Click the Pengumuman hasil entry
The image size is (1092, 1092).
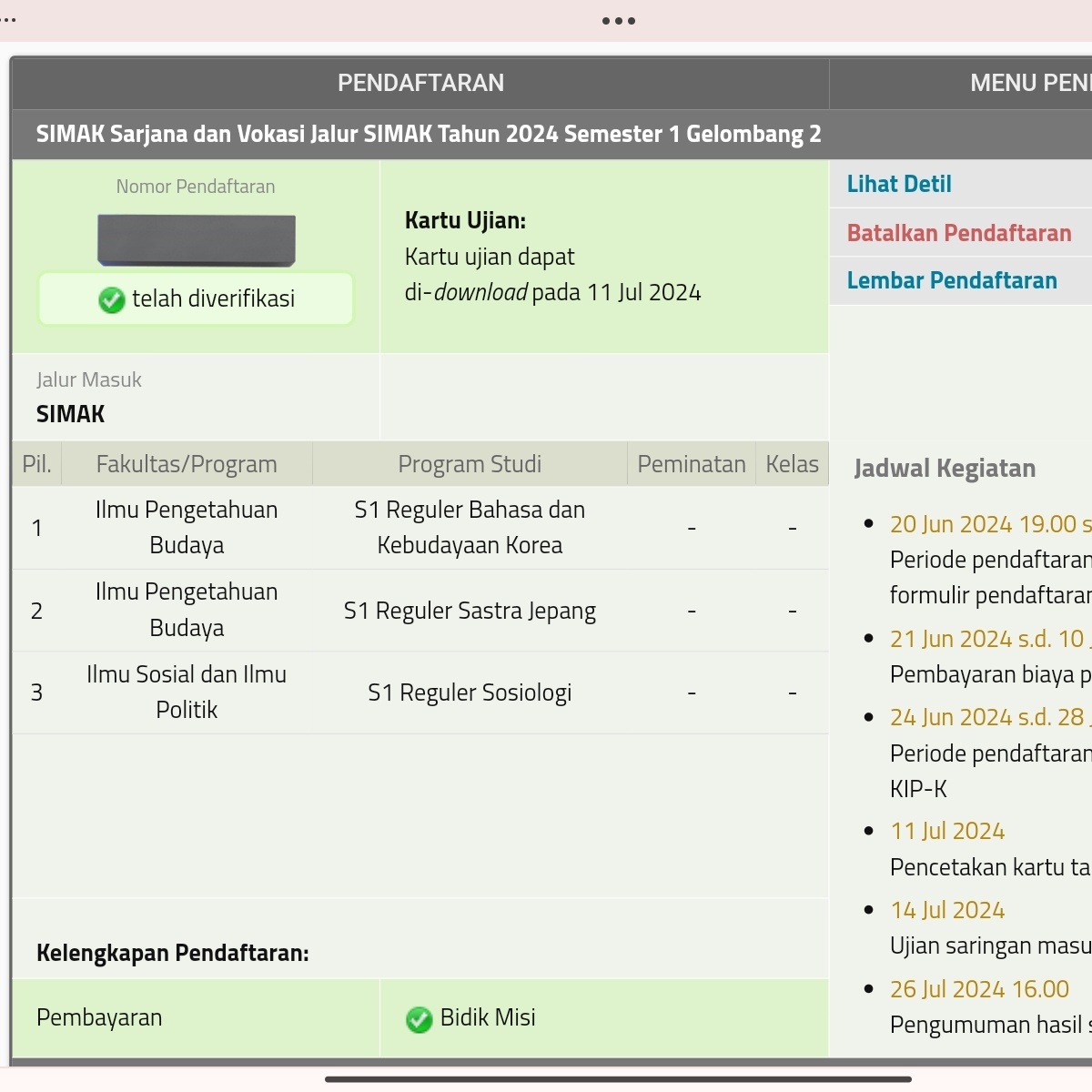click(x=990, y=1026)
